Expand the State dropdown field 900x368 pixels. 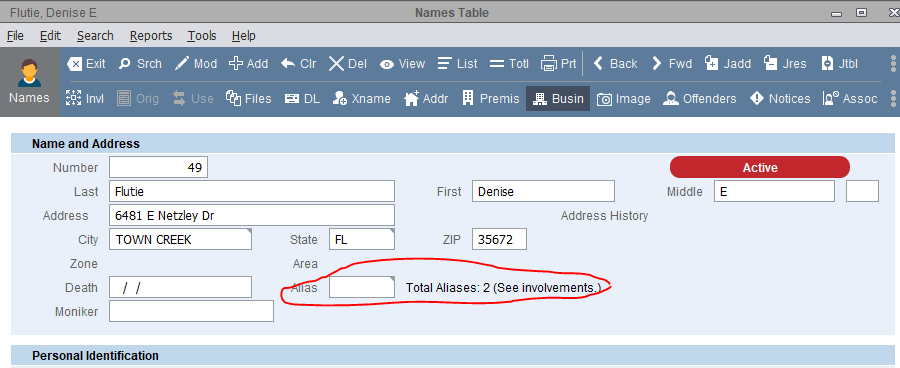pyautogui.click(x=362, y=239)
